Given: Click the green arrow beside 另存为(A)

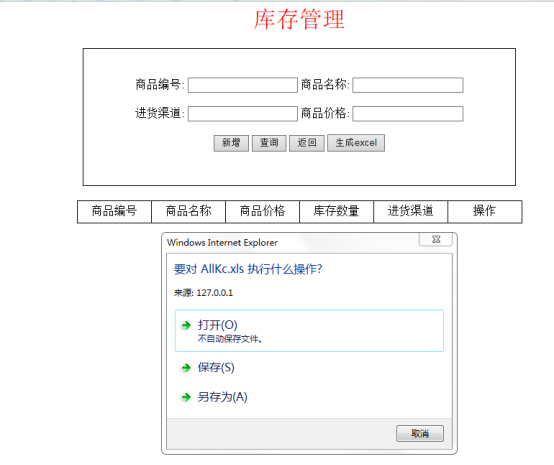Looking at the screenshot, I should point(186,397).
